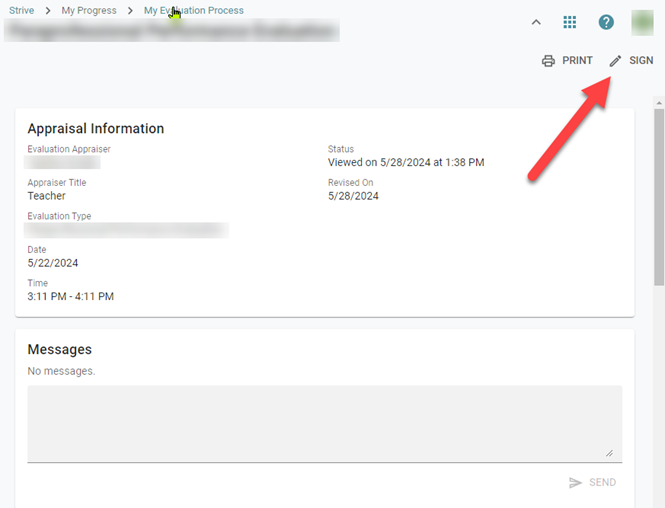
Task: Click the apps grid icon
Action: (569, 22)
